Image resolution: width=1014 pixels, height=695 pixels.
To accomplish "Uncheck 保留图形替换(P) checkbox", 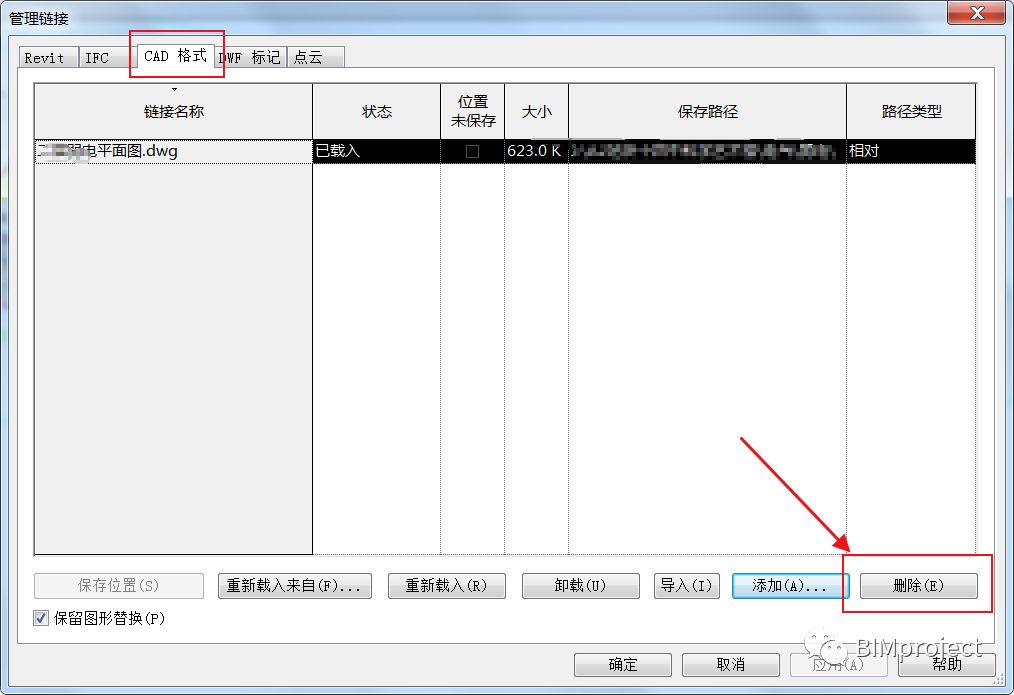I will pyautogui.click(x=41, y=618).
